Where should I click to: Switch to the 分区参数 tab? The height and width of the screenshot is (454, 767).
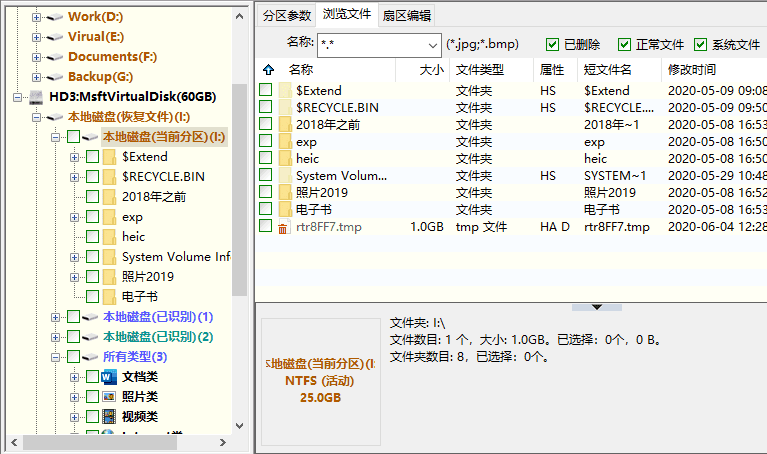[287, 15]
